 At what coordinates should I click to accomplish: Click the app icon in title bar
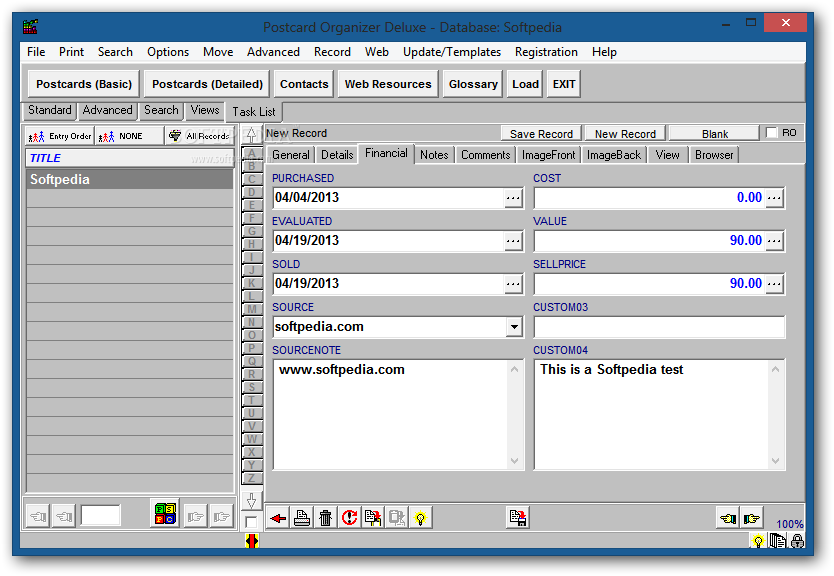click(30, 27)
